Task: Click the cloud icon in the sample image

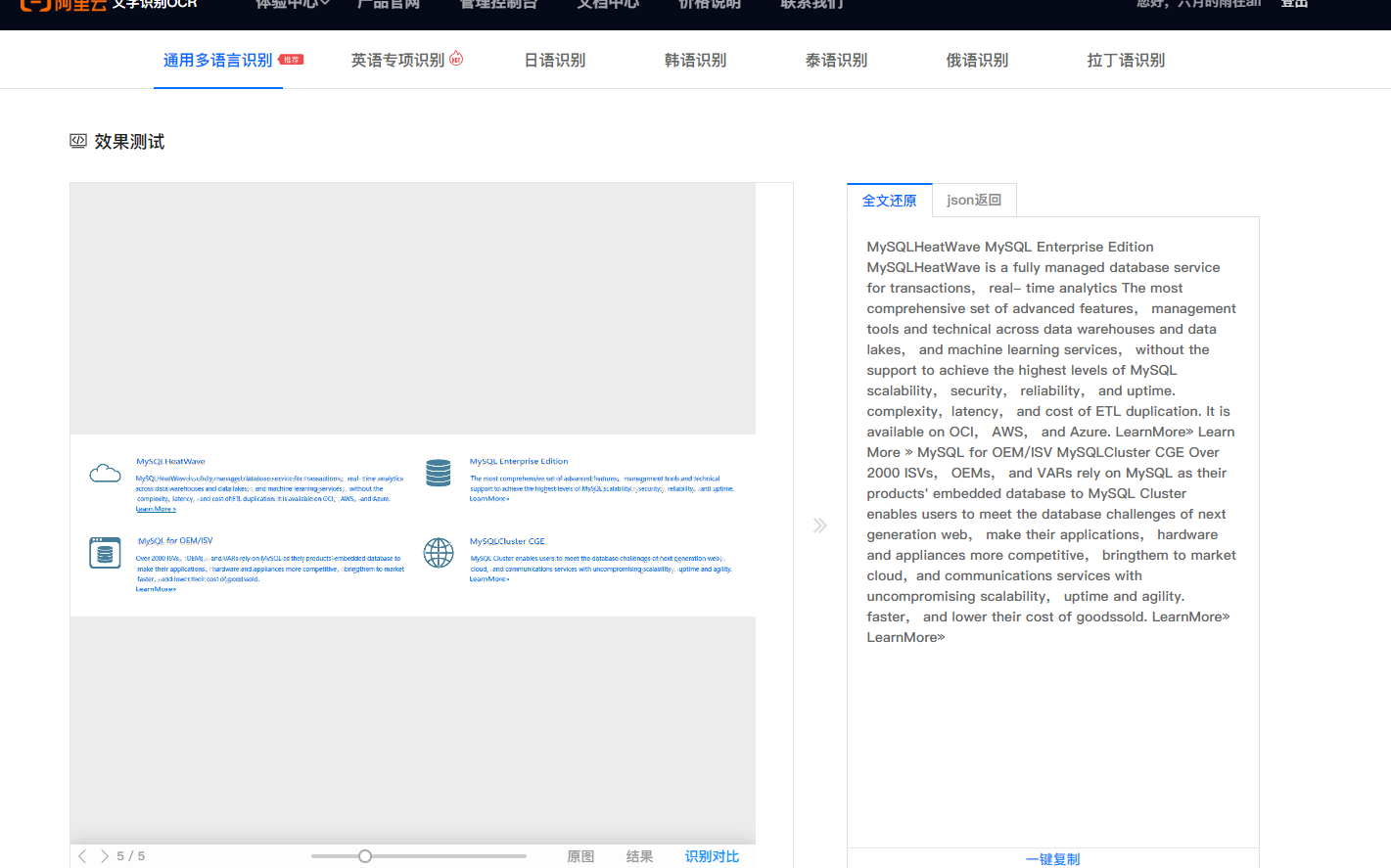Action: click(105, 474)
